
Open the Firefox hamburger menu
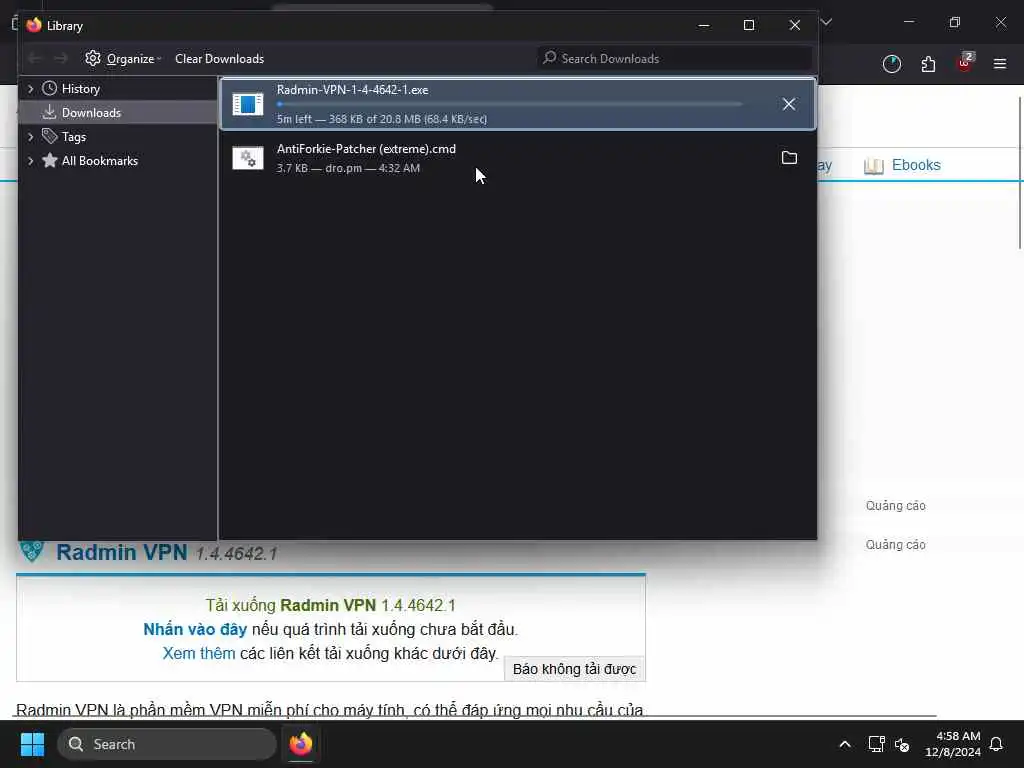[1000, 64]
